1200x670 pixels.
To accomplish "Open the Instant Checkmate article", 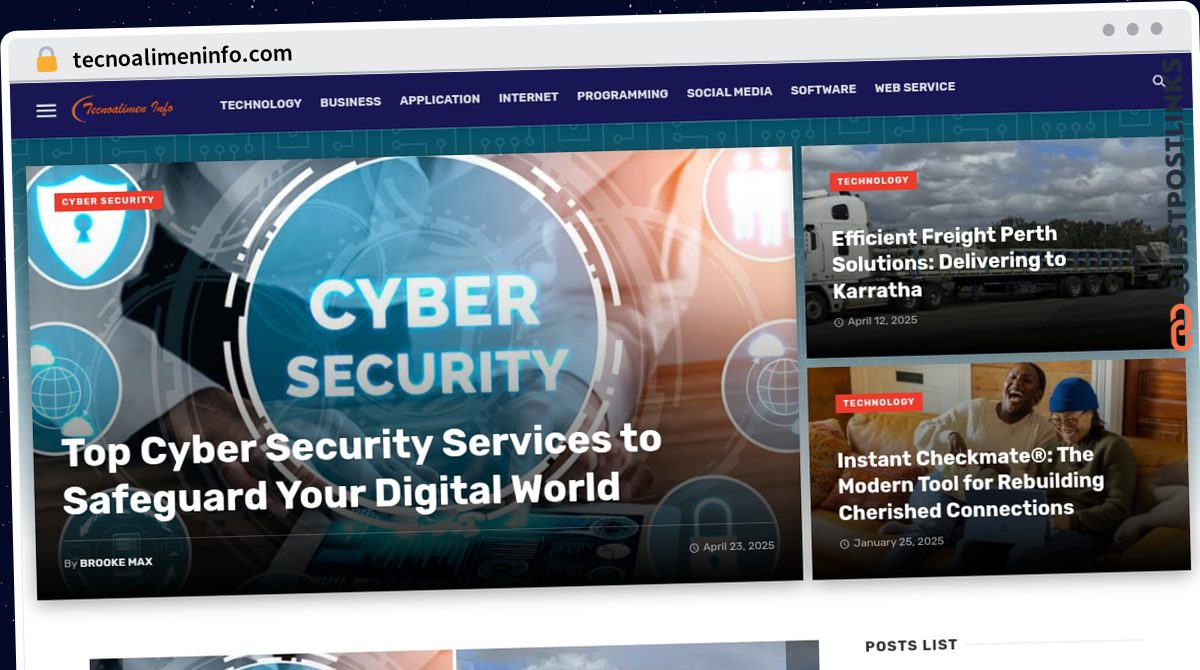I will [970, 484].
